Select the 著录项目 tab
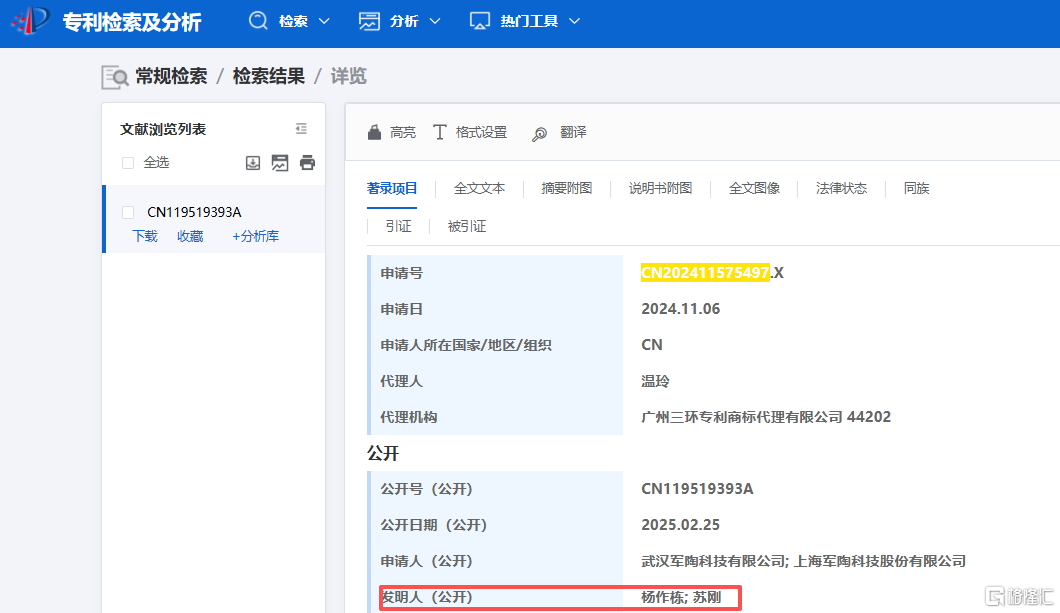The height and width of the screenshot is (613, 1060). (392, 189)
